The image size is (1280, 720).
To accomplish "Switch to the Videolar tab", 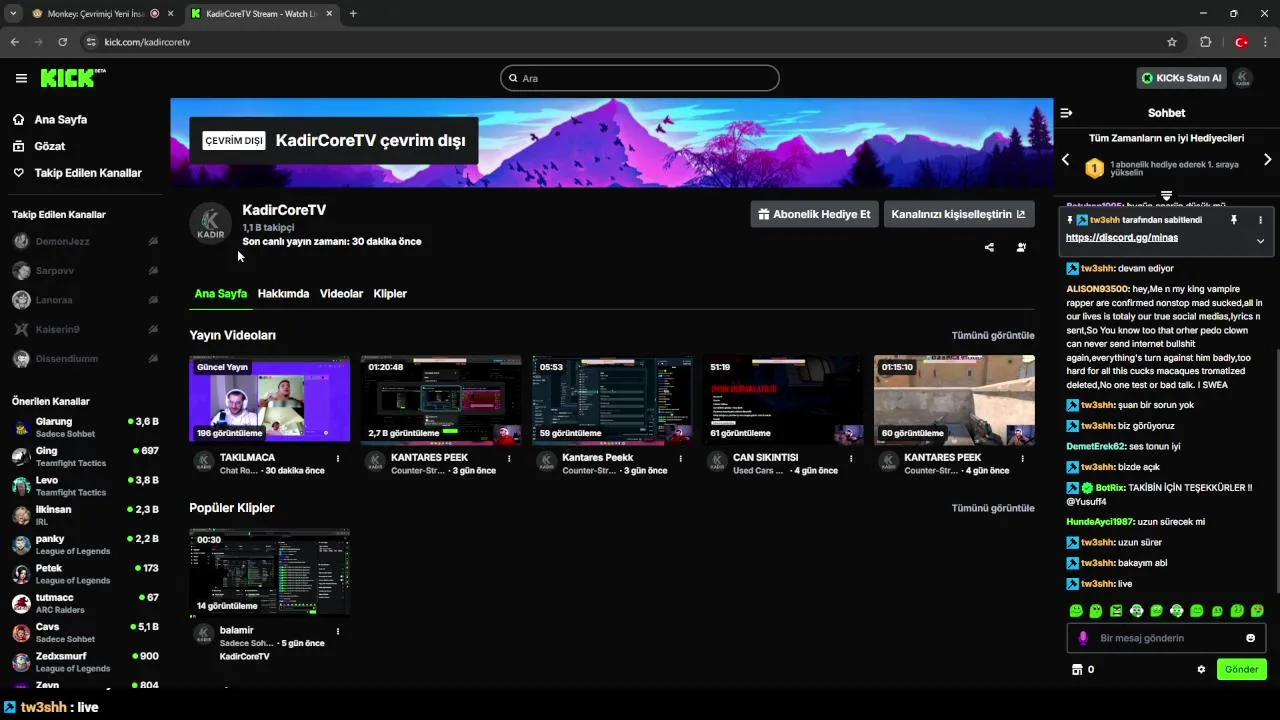I will (341, 294).
